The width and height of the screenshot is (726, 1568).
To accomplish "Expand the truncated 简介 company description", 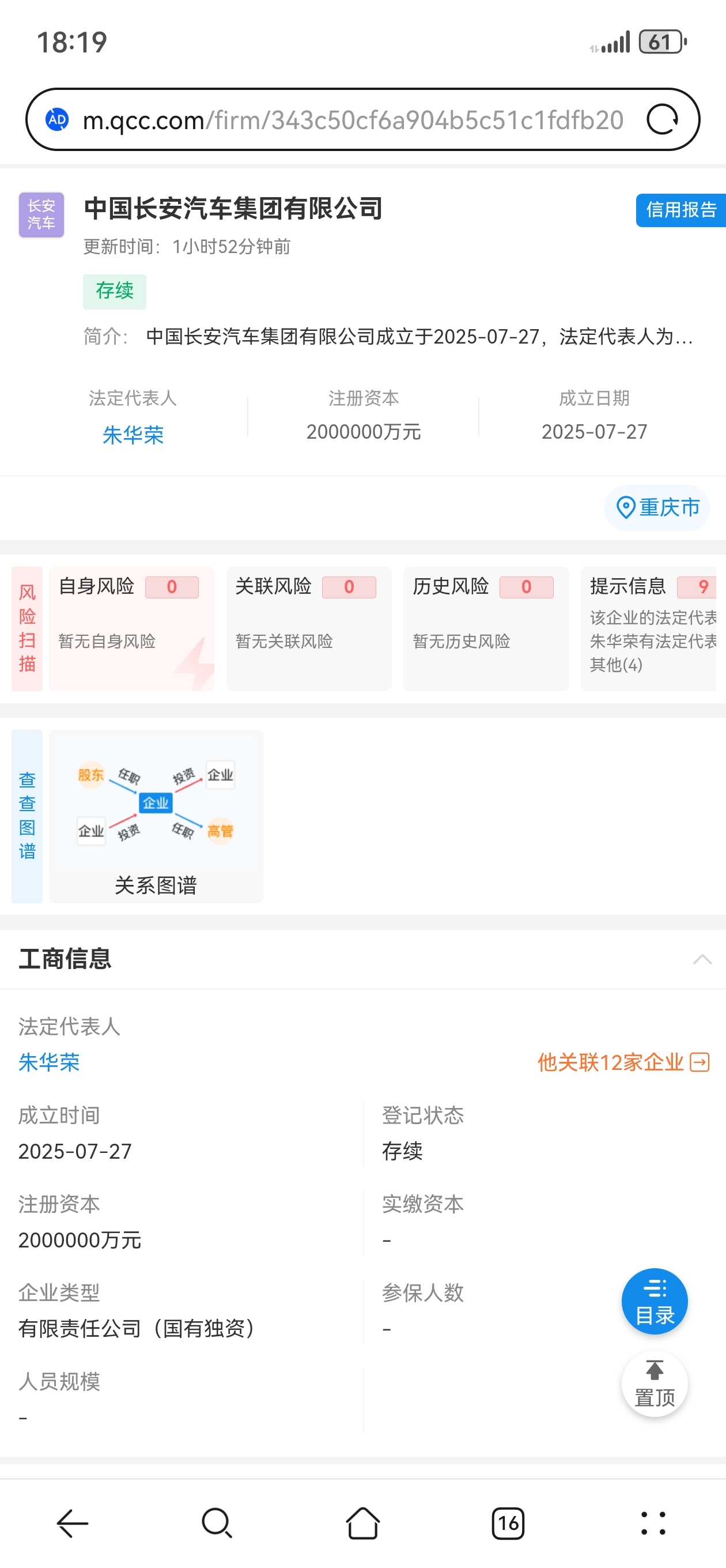I will pyautogui.click(x=419, y=336).
